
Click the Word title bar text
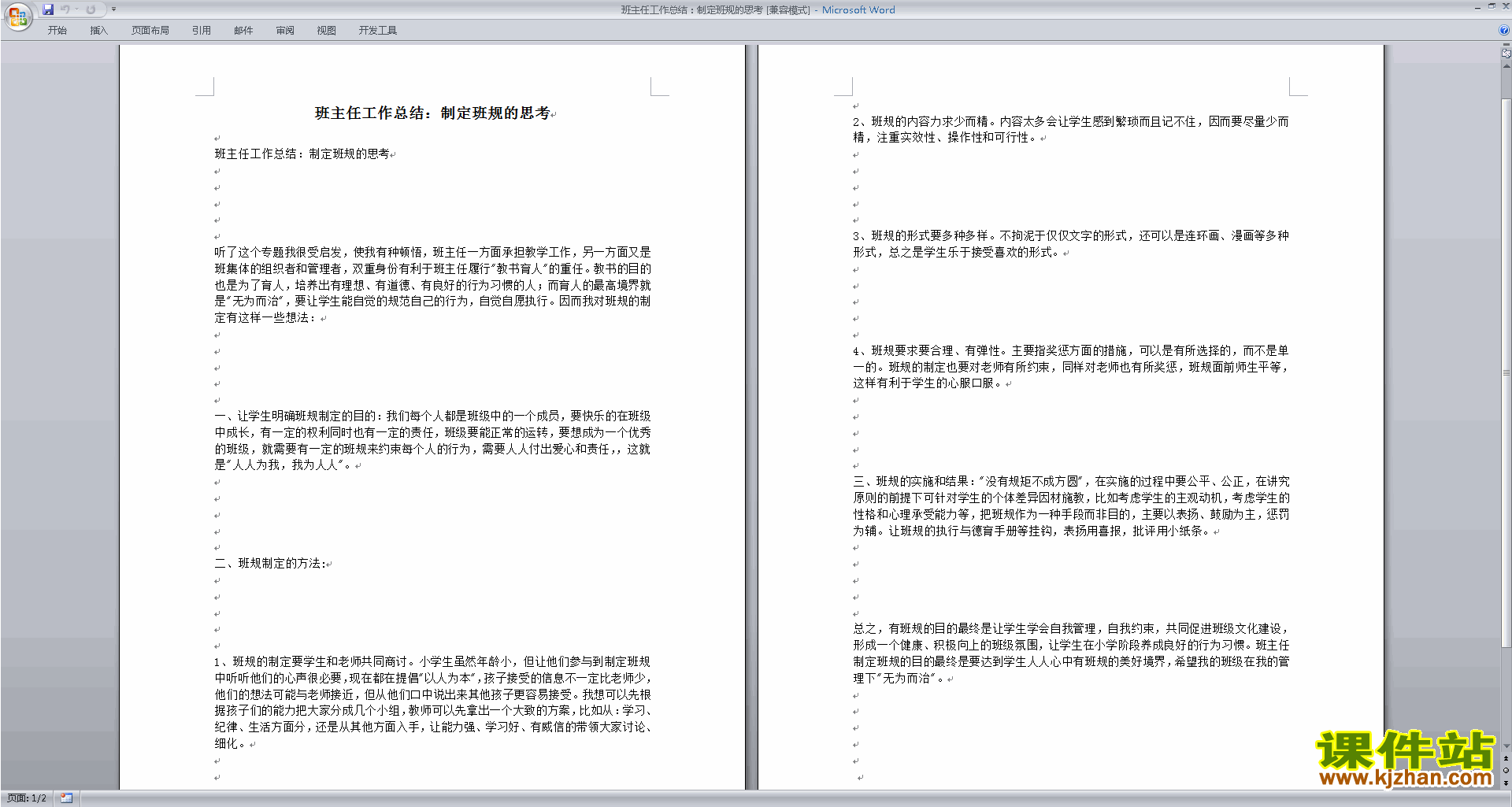[757, 10]
